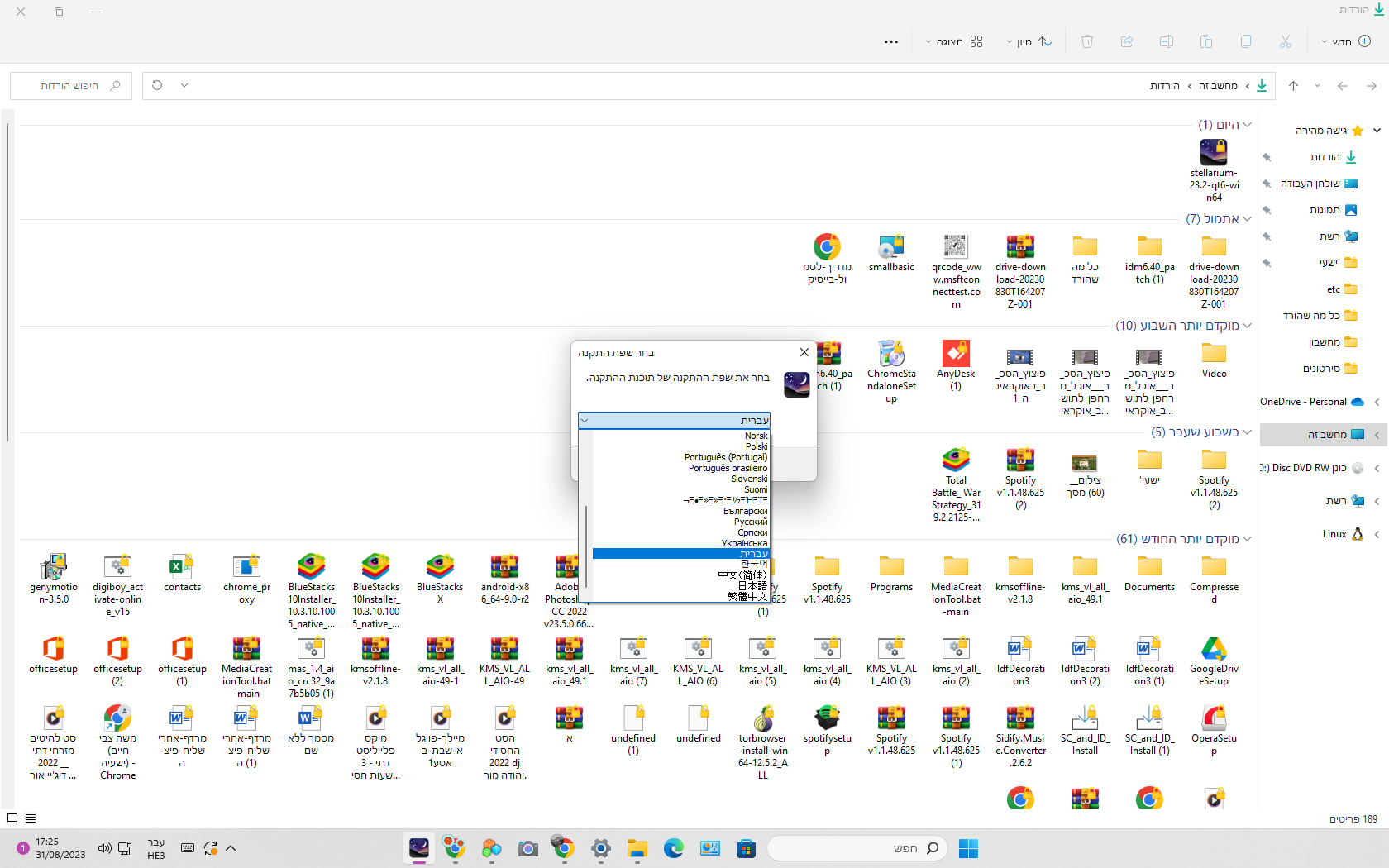Screen dimensions: 1389x868
Task: Open the volume control in system tray
Action: coord(104,848)
